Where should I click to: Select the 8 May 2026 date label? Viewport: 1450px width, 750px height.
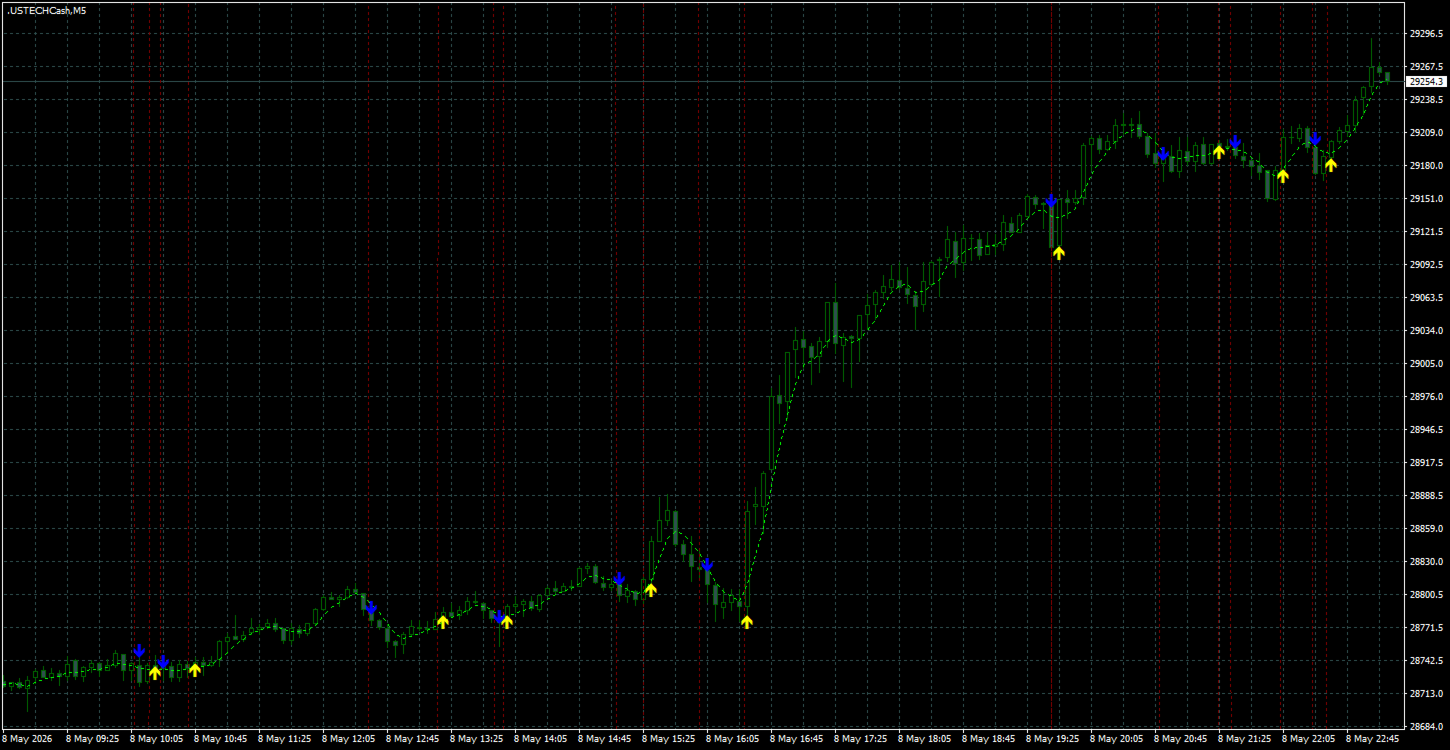coord(26,739)
